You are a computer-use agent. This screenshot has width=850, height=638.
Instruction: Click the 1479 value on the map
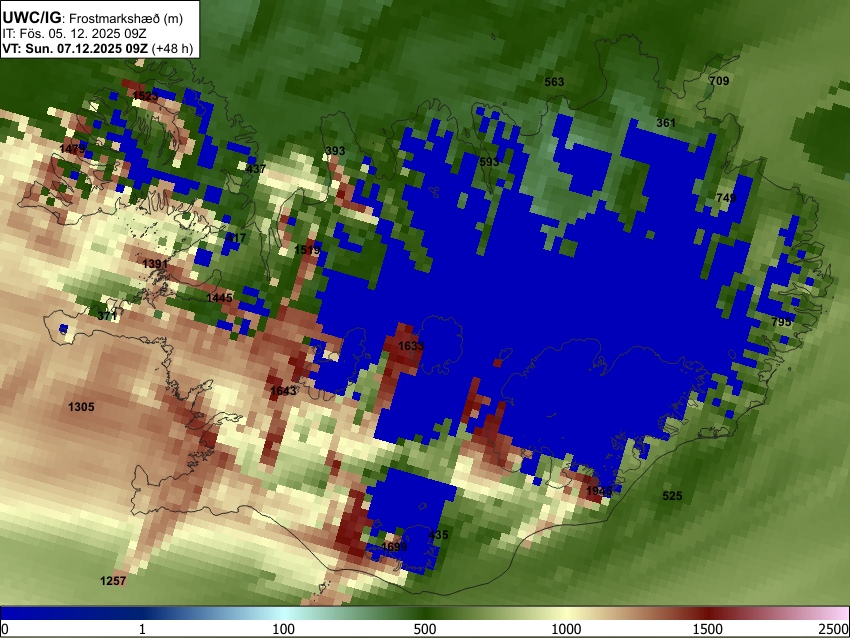click(x=73, y=149)
